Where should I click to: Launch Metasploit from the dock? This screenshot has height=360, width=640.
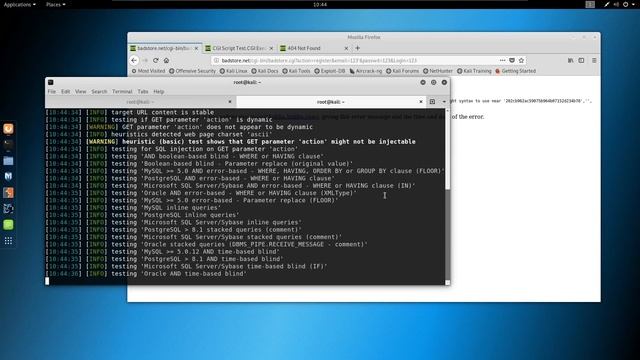(8, 177)
